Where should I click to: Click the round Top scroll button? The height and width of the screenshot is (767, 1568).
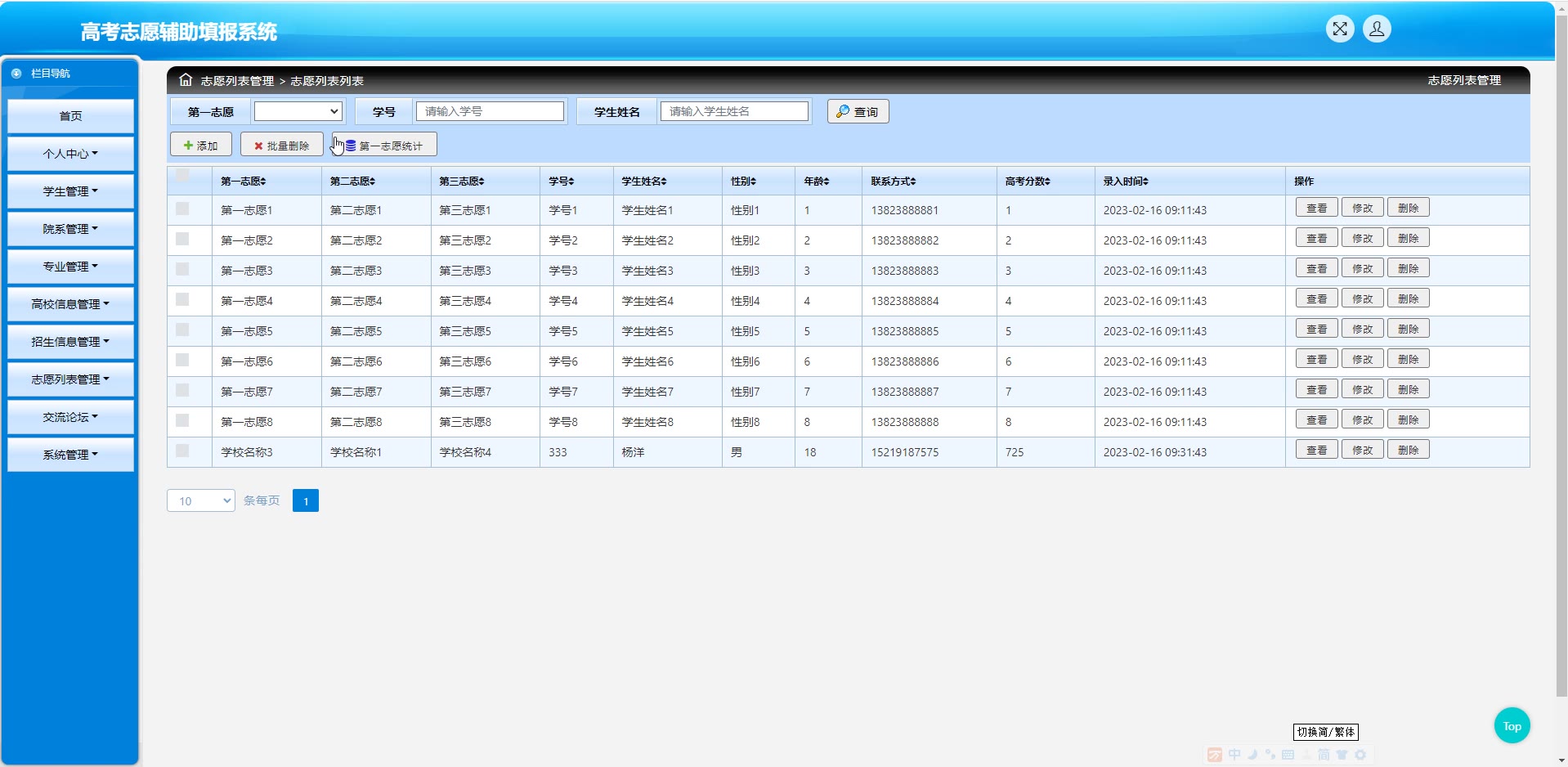click(1512, 725)
